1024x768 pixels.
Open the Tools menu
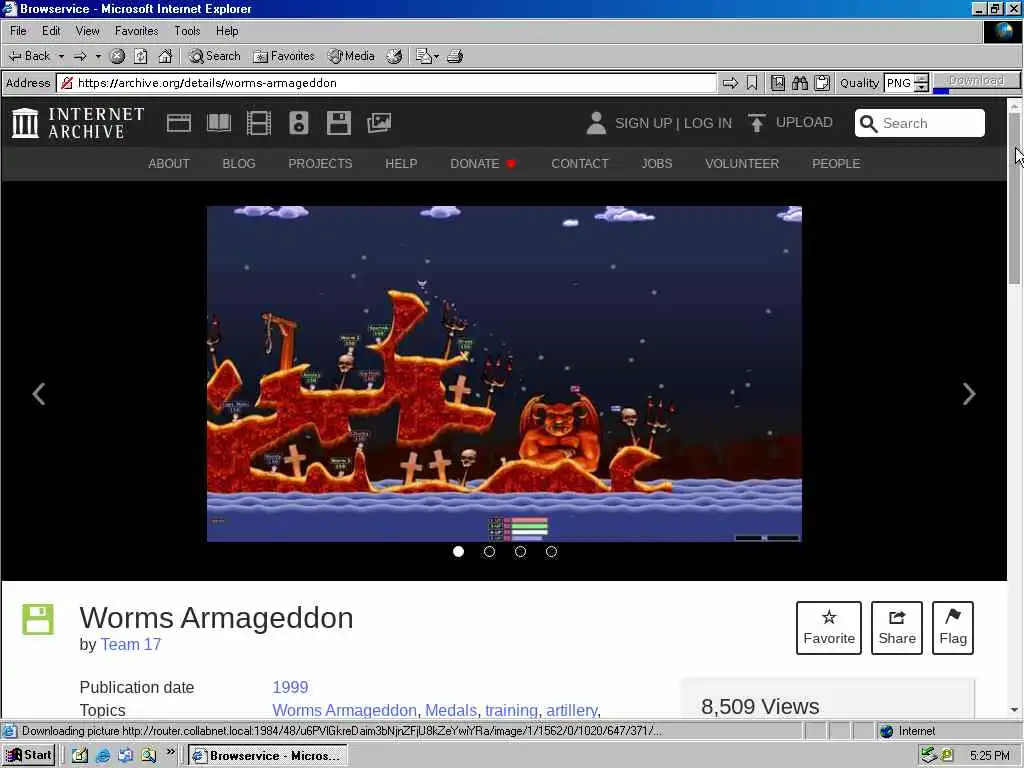click(187, 31)
